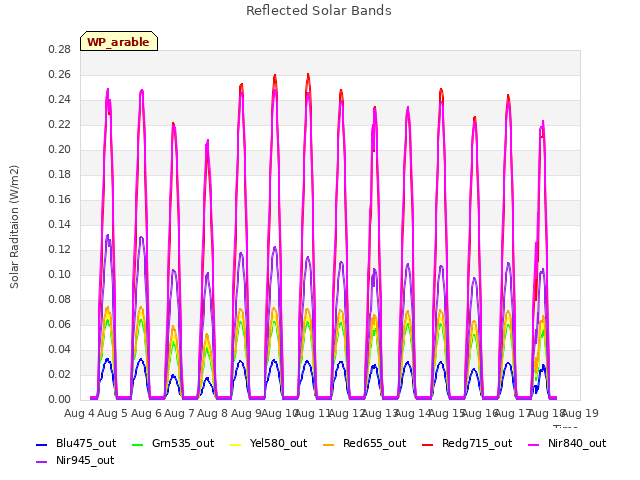
Task: Click the Nir945_out legend entry
Action: (x=75, y=460)
